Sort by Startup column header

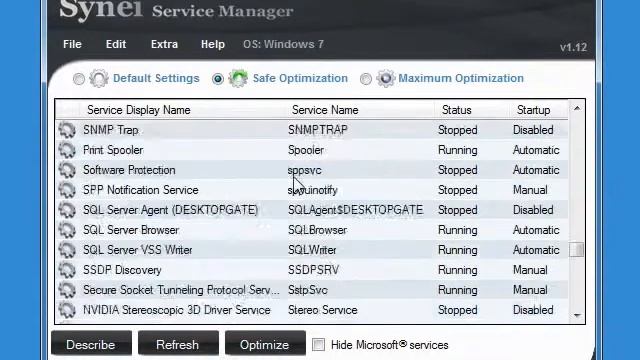coord(533,110)
